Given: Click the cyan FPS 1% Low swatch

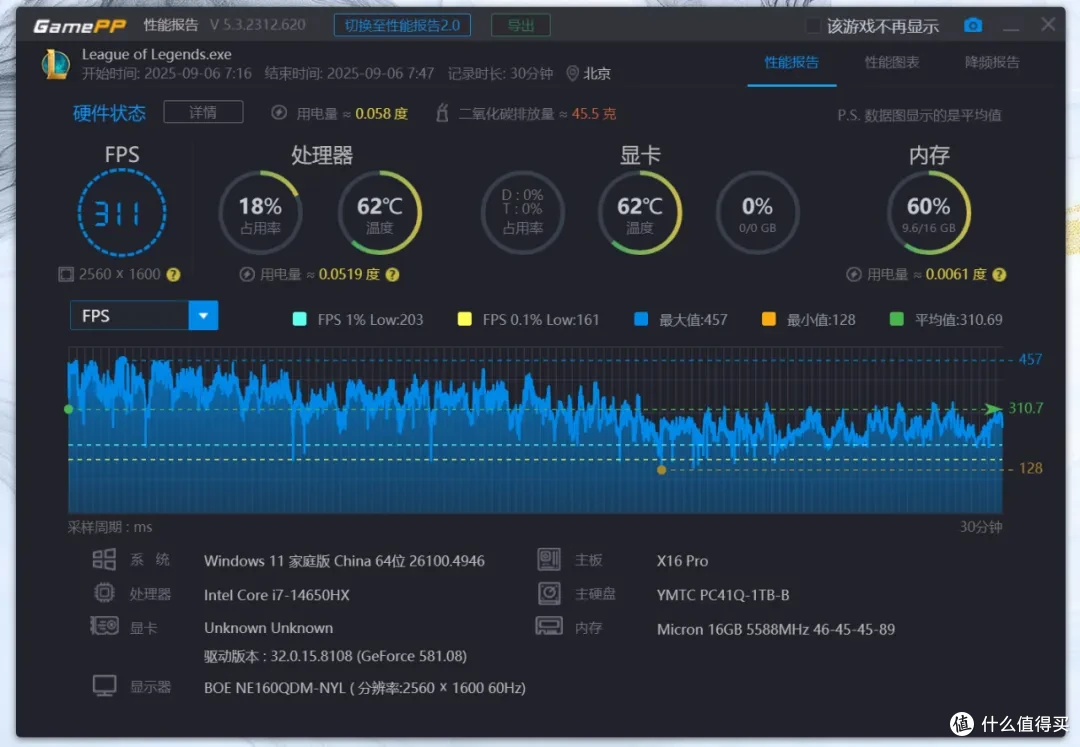Looking at the screenshot, I should tap(300, 319).
